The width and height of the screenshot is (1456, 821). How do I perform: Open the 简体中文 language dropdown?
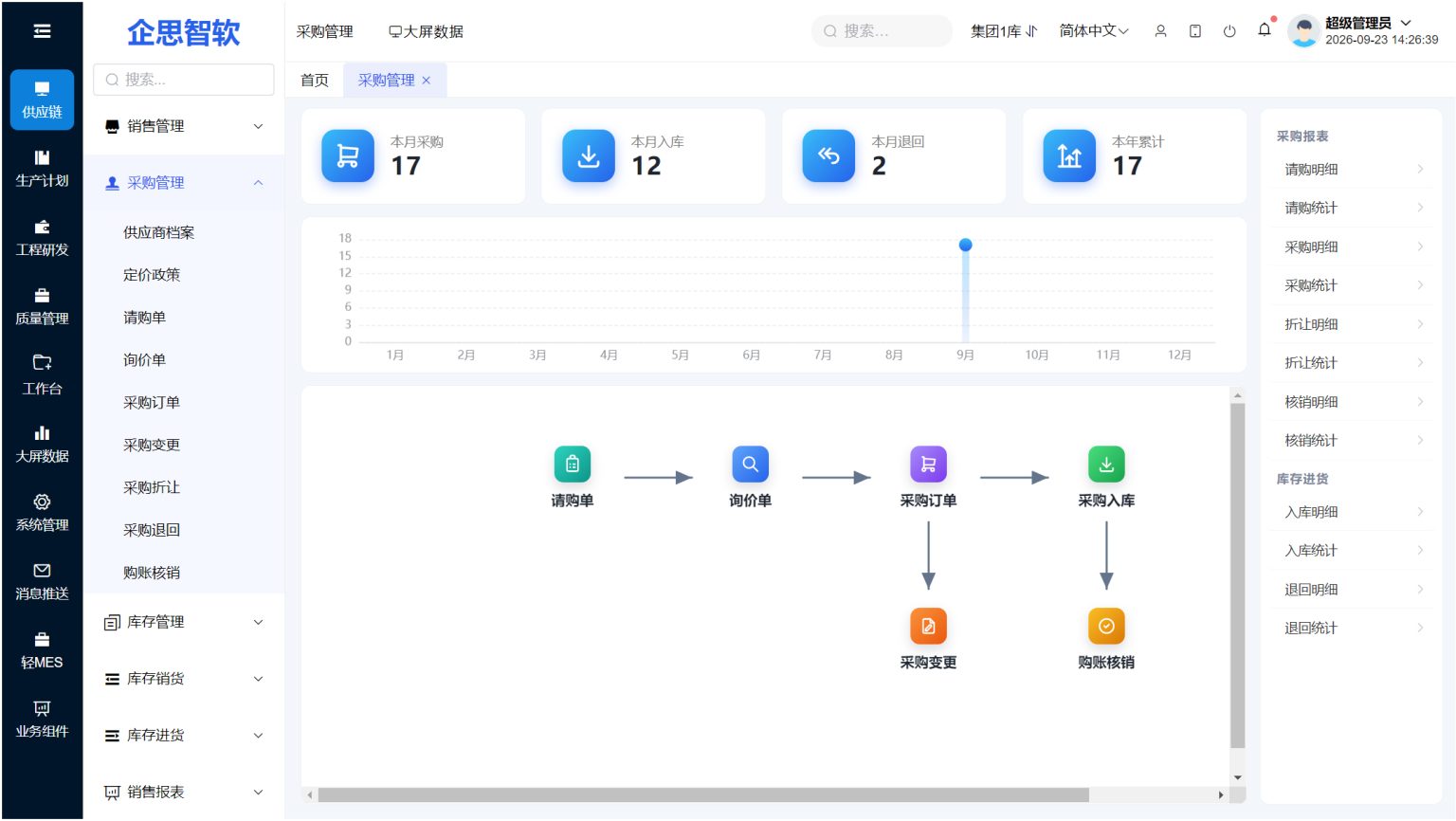coord(1094,31)
